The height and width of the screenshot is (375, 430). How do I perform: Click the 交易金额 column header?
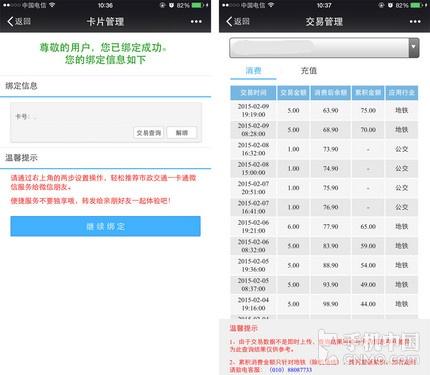click(x=293, y=93)
